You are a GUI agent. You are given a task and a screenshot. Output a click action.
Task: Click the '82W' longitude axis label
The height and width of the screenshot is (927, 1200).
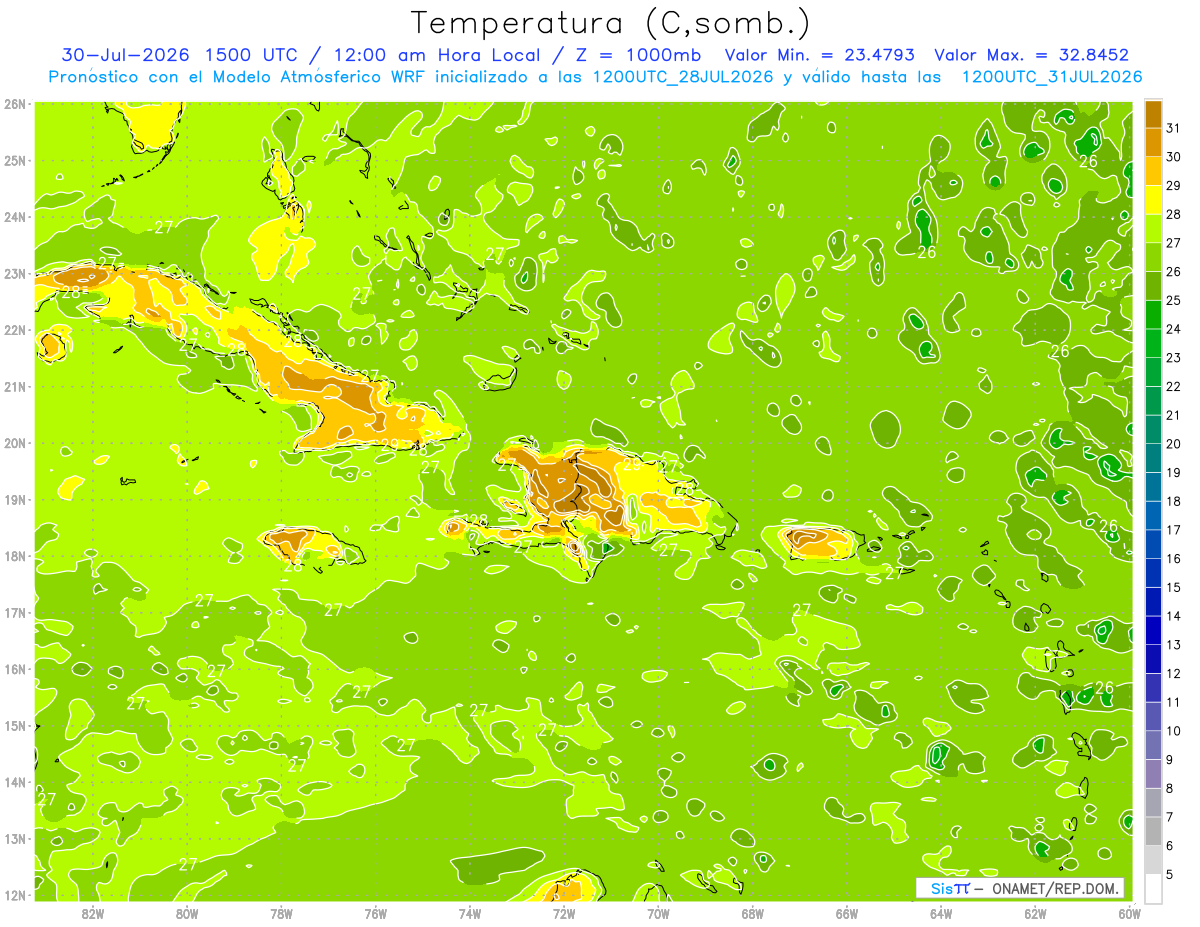tap(93, 913)
